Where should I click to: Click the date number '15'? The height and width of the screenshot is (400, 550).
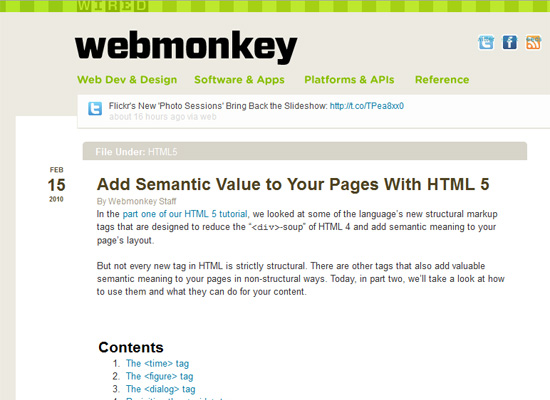coord(56,185)
